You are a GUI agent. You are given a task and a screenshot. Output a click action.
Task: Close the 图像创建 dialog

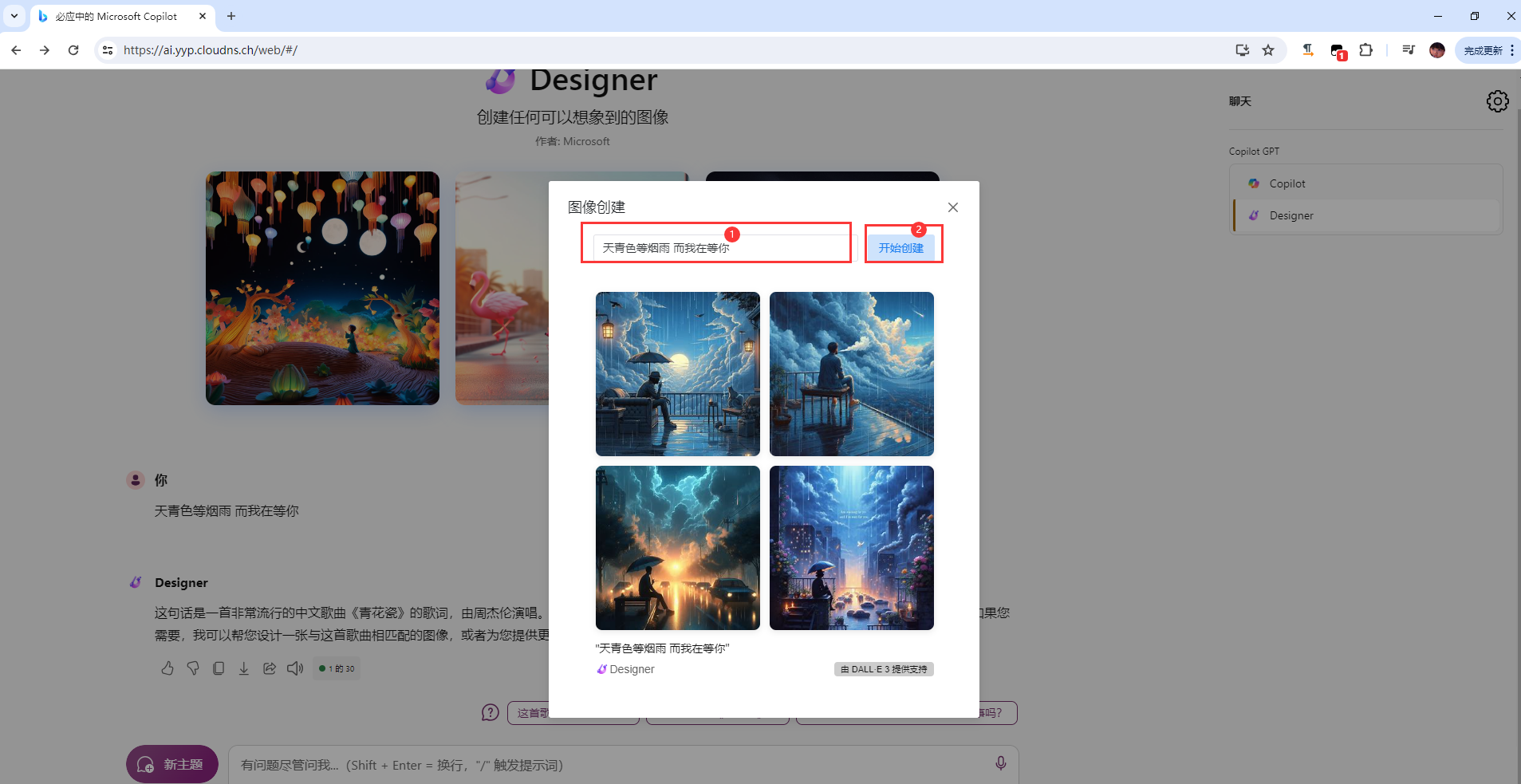[953, 207]
